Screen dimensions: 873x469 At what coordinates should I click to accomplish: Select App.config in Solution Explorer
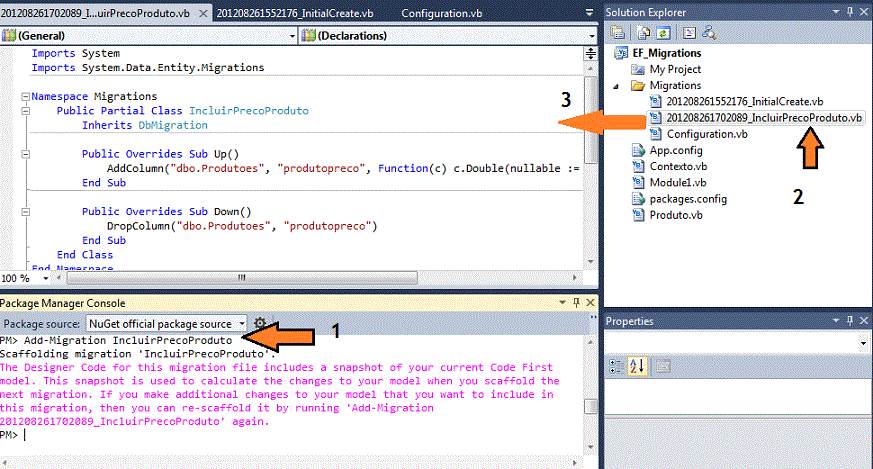pos(676,150)
